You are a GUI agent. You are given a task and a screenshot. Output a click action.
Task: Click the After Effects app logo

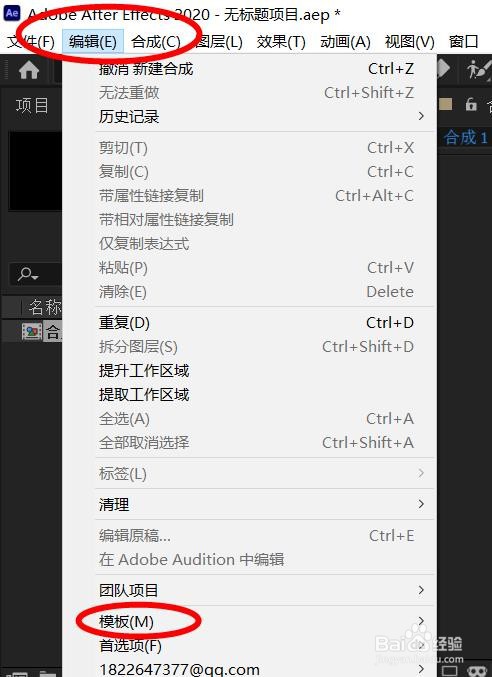point(12,13)
